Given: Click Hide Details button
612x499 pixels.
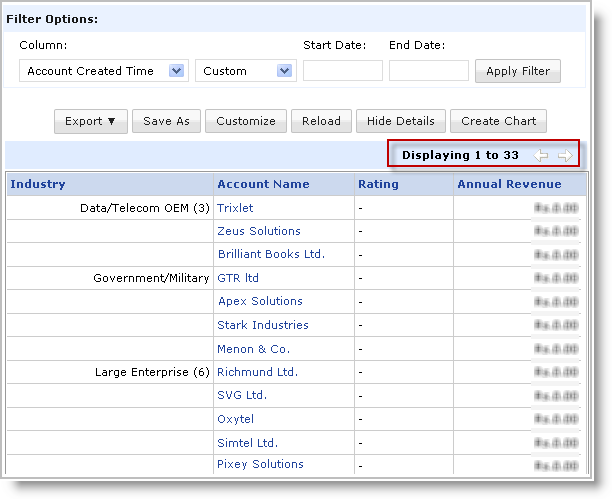Looking at the screenshot, I should 400,121.
